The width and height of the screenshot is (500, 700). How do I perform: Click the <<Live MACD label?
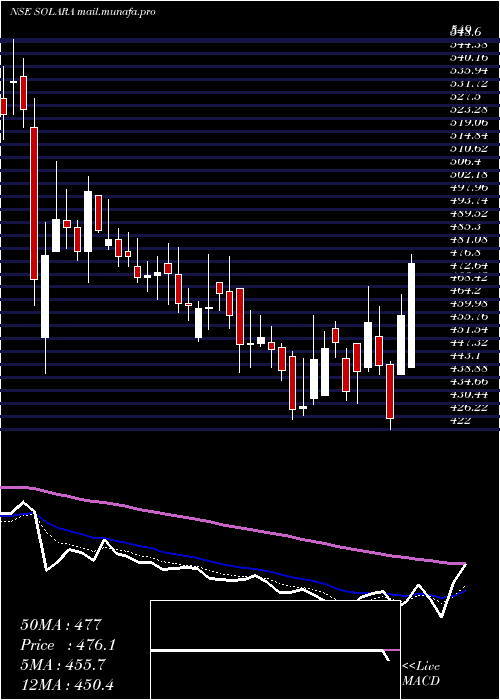(x=421, y=673)
